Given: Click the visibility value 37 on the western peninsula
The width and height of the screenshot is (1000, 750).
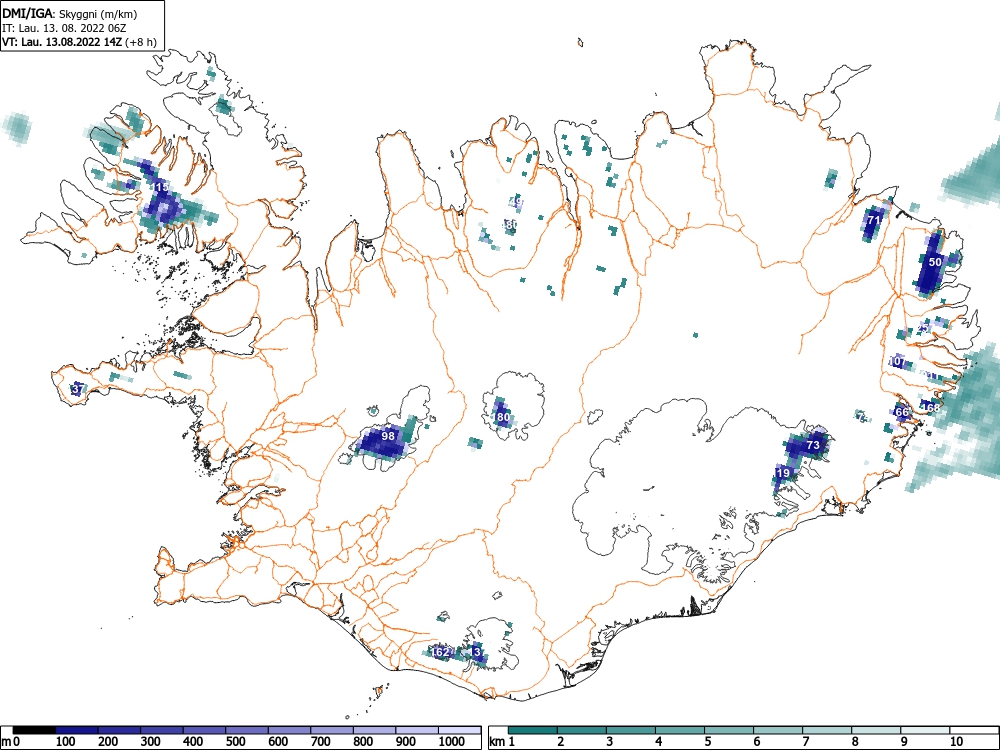Looking at the screenshot, I should click(x=78, y=388).
